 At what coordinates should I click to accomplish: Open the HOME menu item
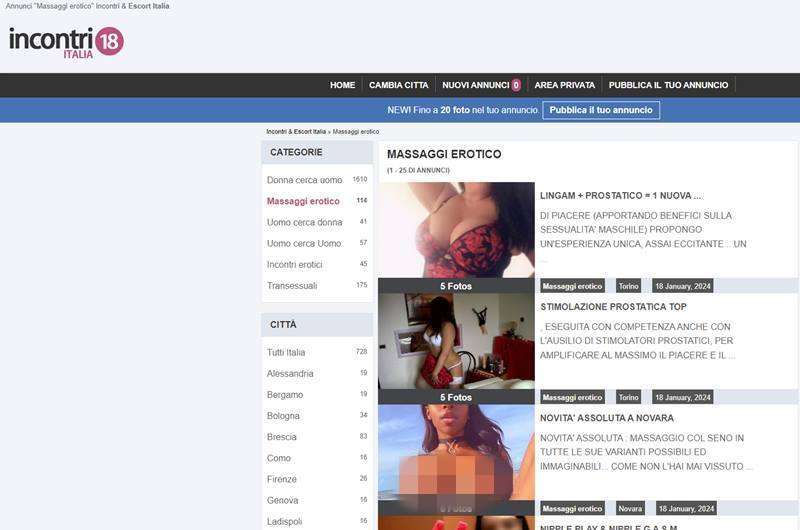pyautogui.click(x=342, y=85)
